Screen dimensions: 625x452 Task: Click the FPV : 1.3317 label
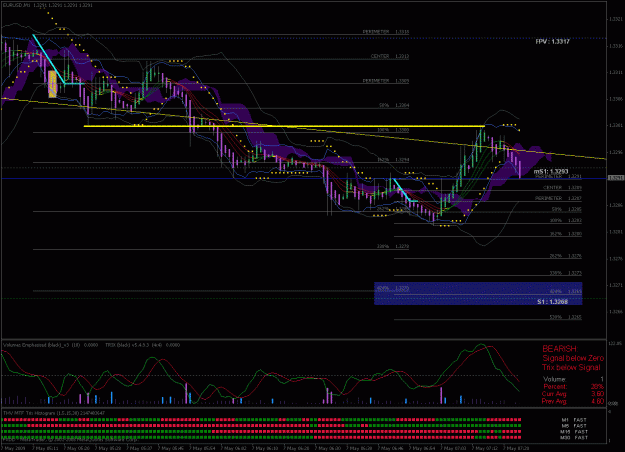pos(552,41)
